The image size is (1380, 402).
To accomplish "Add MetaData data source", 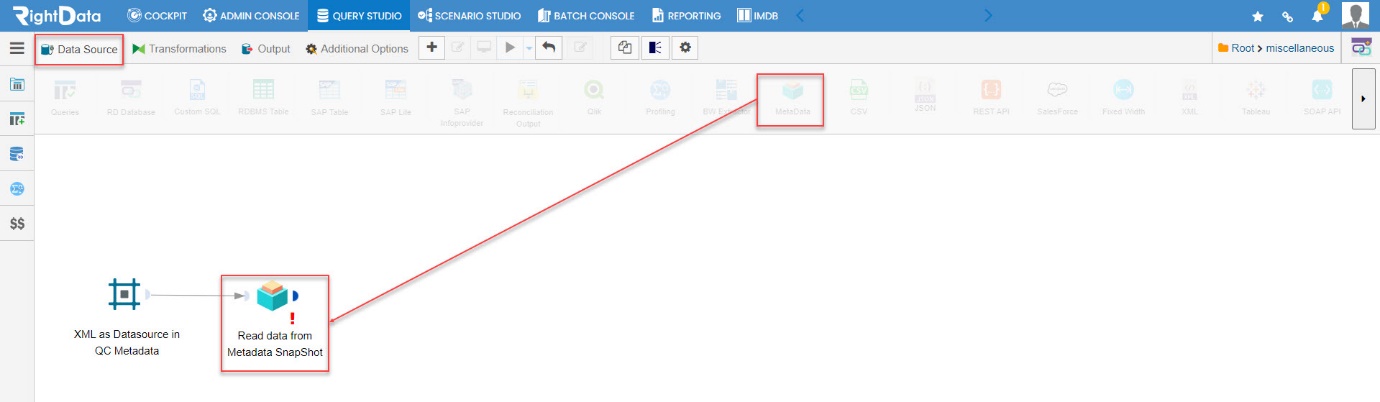I will click(792, 98).
